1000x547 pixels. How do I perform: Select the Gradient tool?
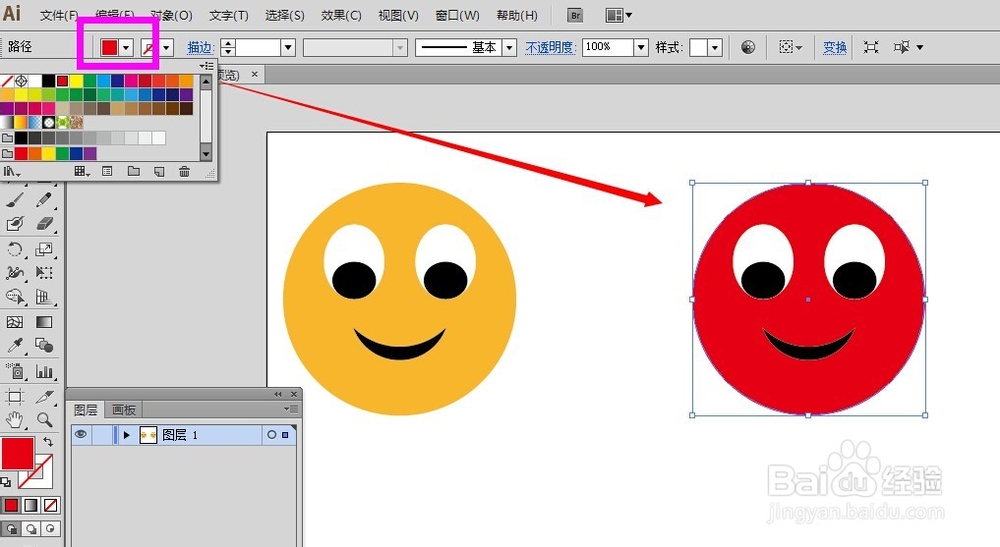(x=44, y=322)
